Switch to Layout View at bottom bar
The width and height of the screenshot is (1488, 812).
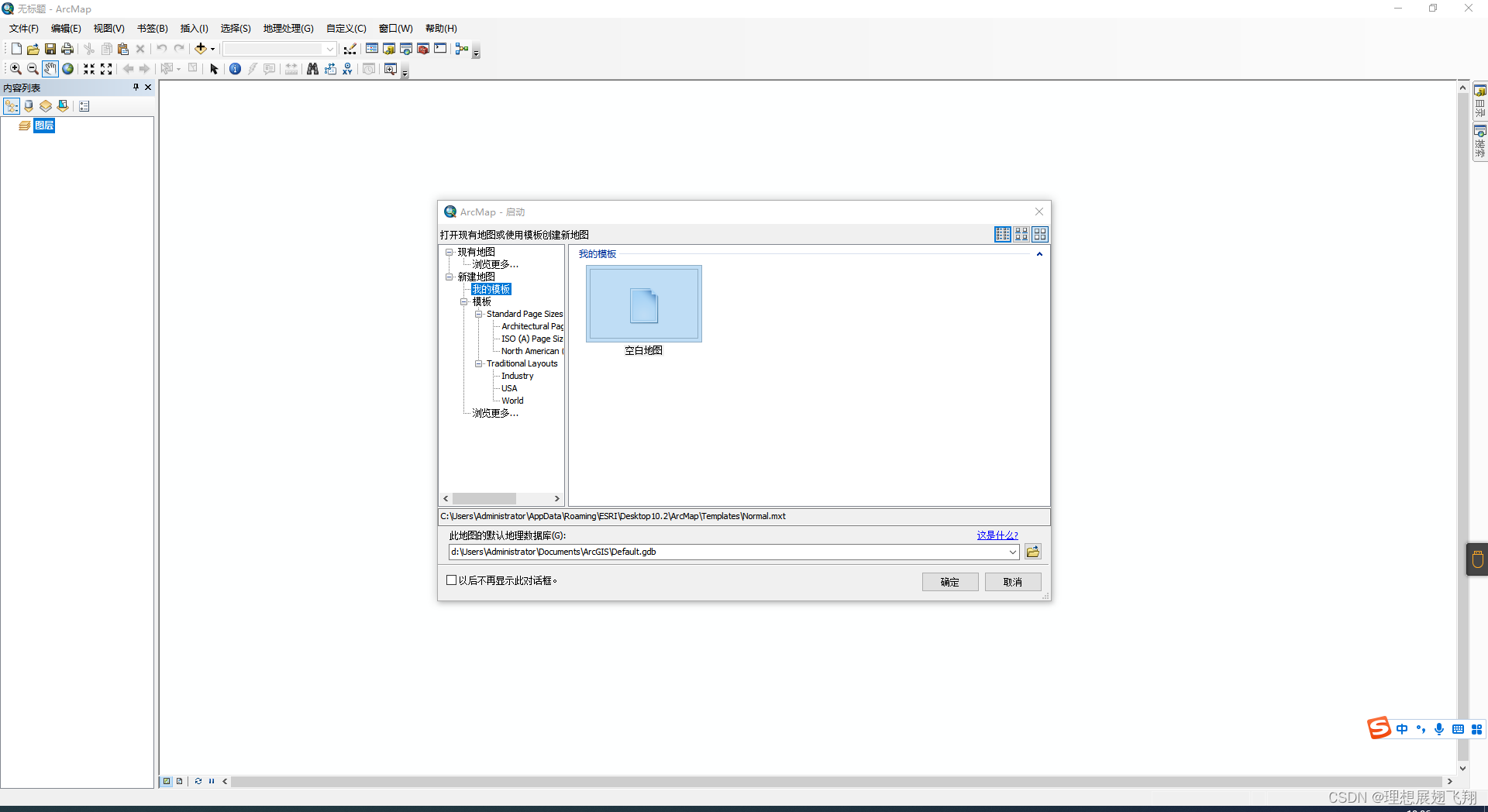(x=179, y=781)
